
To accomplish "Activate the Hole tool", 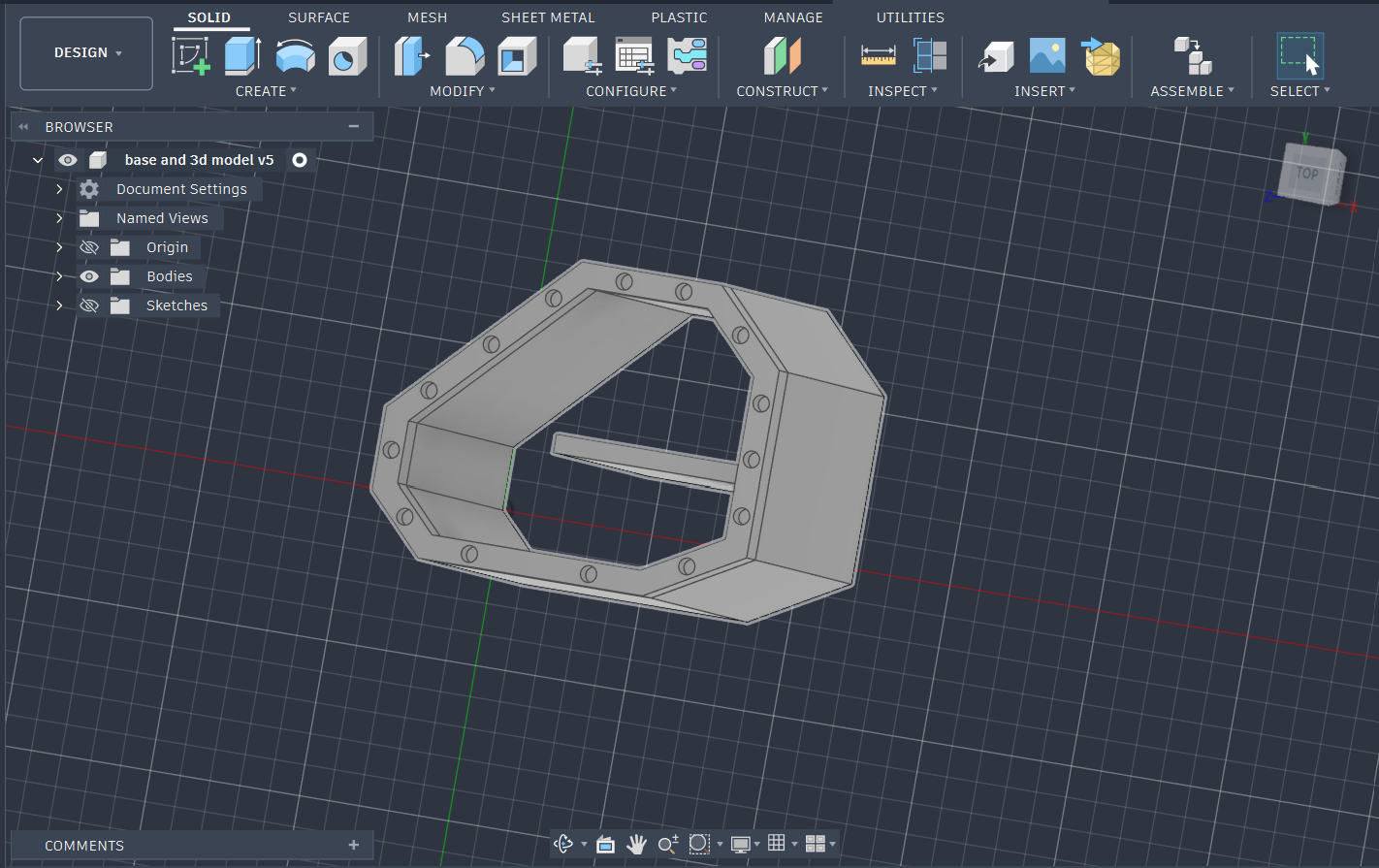I will point(347,56).
